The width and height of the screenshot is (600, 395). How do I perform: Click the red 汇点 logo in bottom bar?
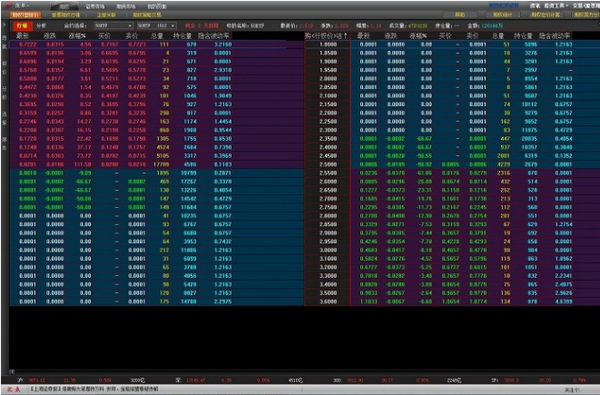(14, 389)
